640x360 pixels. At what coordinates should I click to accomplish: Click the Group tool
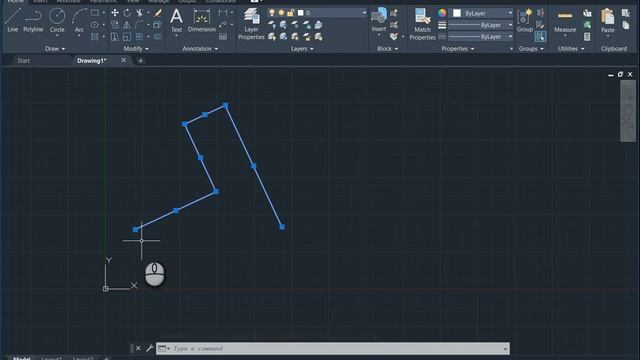point(524,20)
